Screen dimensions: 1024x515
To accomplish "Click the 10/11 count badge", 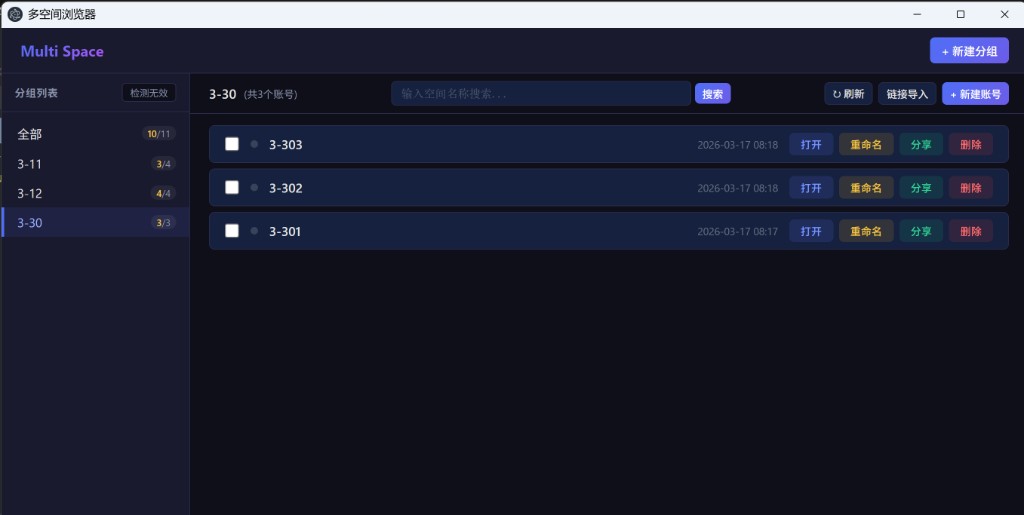I will point(159,134).
